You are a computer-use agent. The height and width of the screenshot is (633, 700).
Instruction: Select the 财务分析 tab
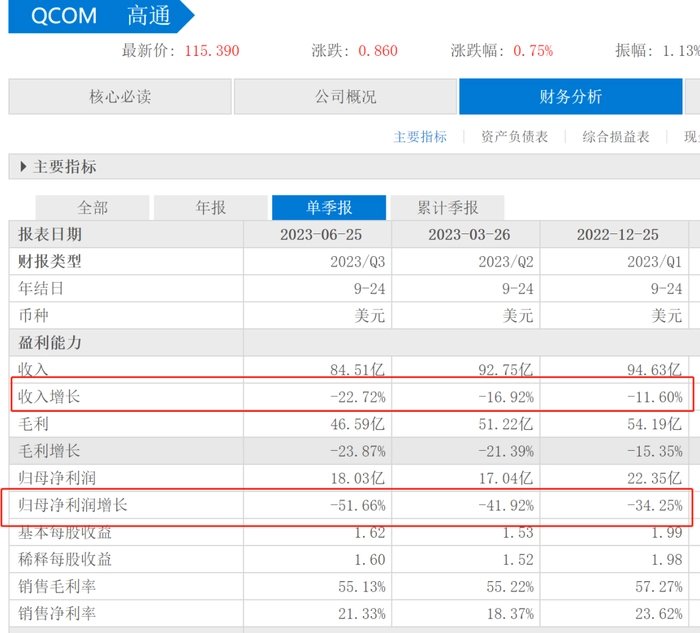click(x=570, y=97)
